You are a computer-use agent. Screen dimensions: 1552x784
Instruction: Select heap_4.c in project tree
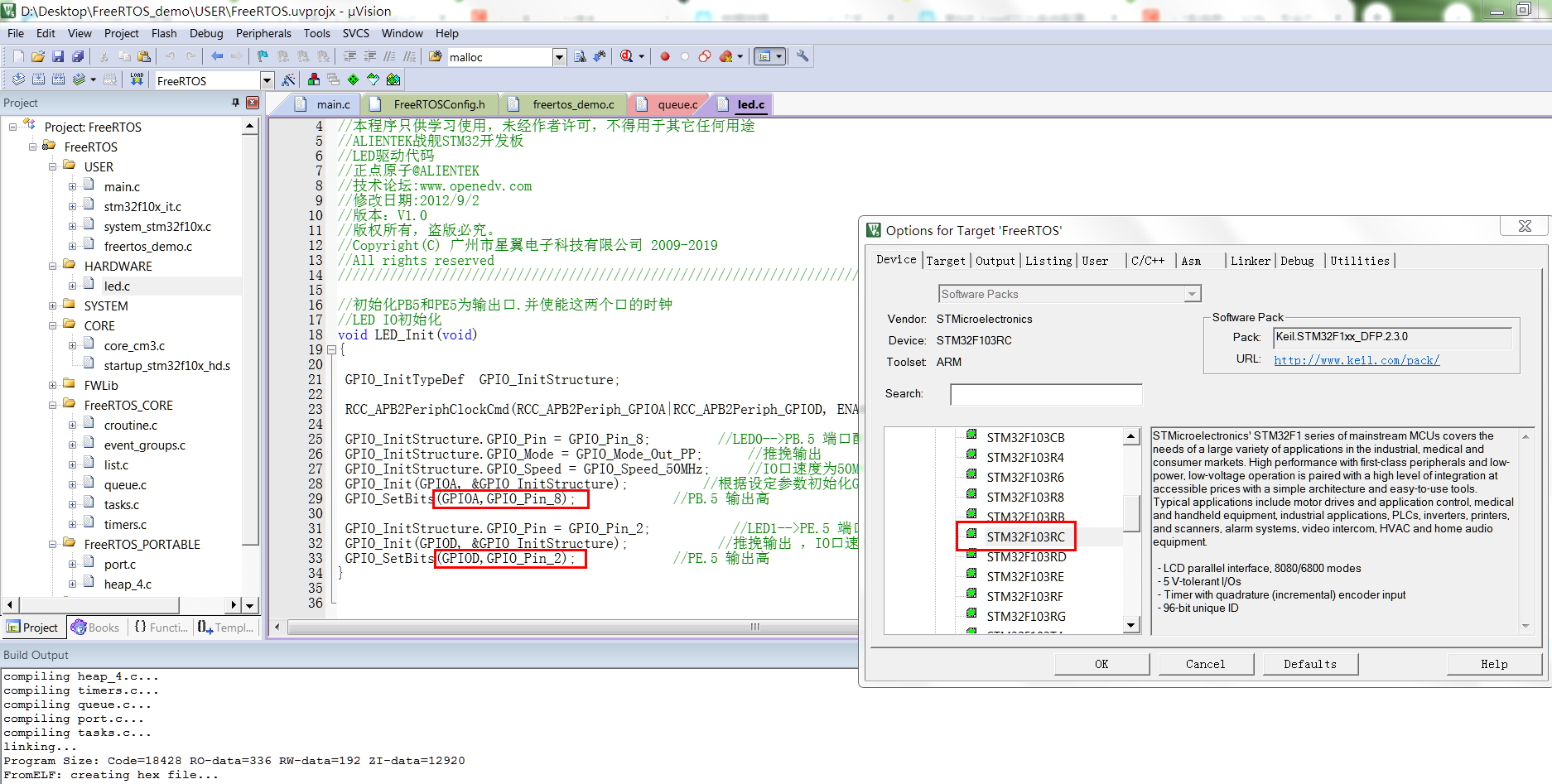pos(128,584)
